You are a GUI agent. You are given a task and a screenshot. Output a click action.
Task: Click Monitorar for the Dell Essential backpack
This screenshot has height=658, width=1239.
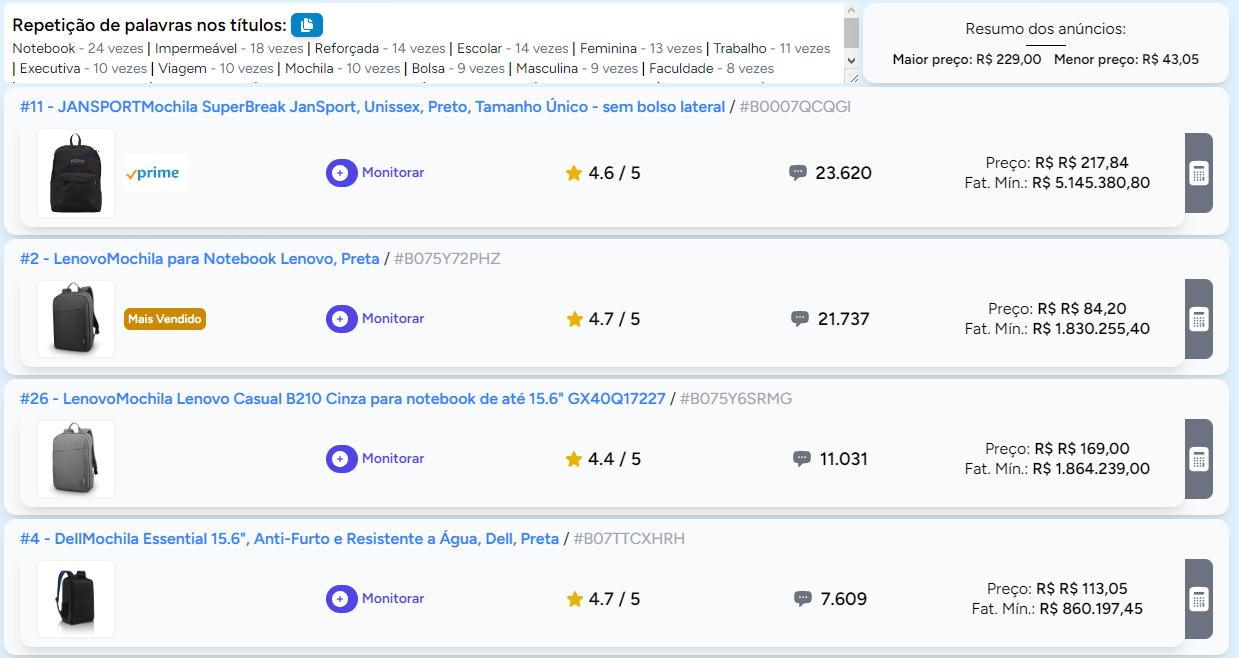pos(392,599)
